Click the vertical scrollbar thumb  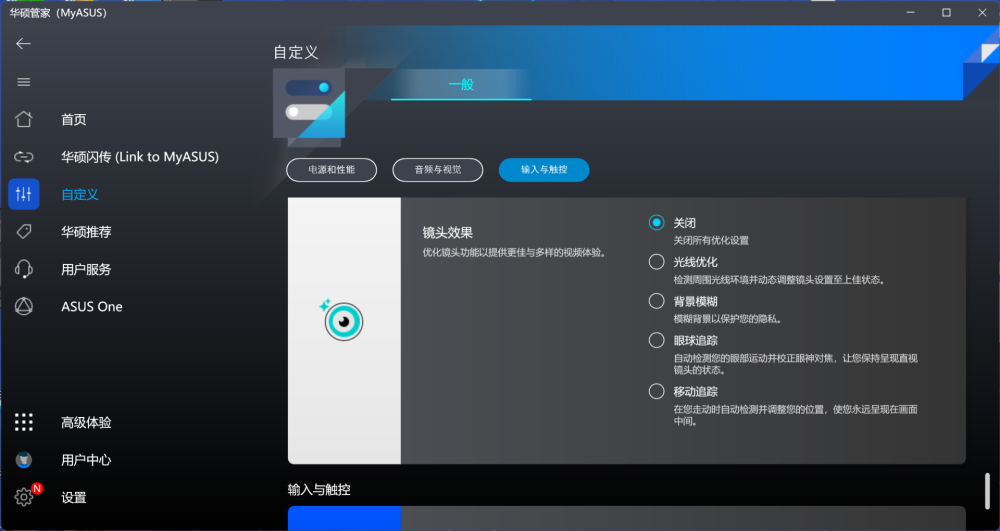coord(988,491)
